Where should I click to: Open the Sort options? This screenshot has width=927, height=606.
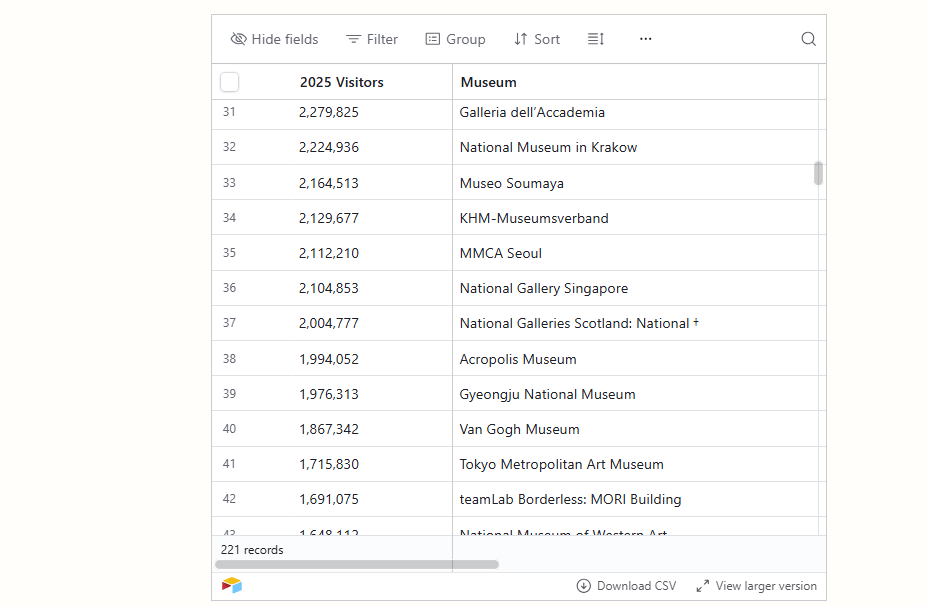coord(537,39)
